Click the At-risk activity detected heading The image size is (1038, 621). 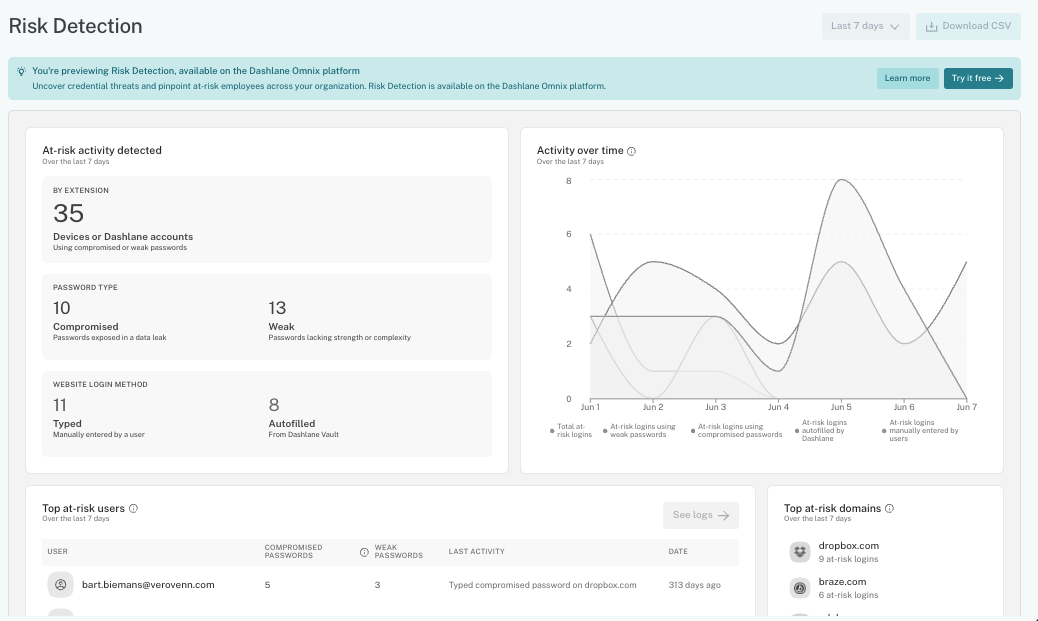(x=102, y=150)
